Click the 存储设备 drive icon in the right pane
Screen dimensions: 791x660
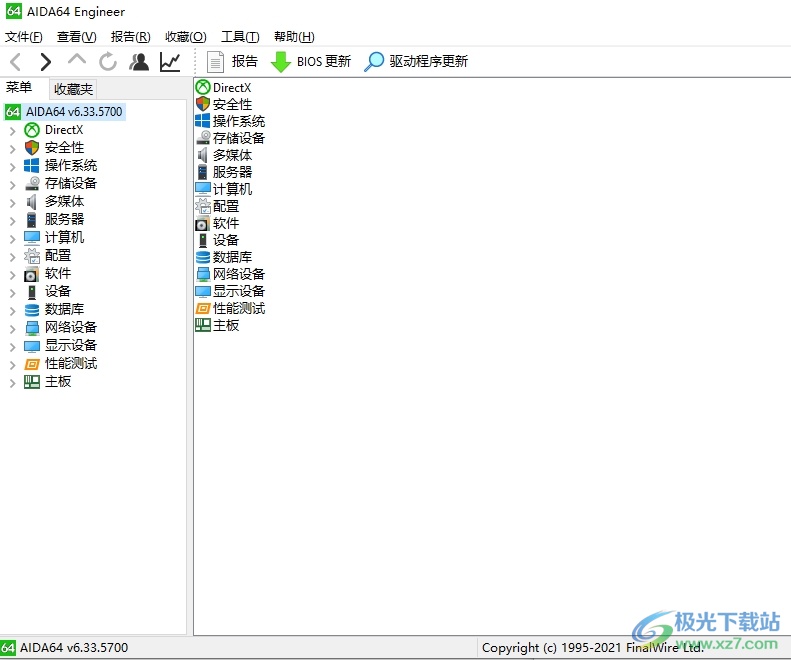[203, 137]
